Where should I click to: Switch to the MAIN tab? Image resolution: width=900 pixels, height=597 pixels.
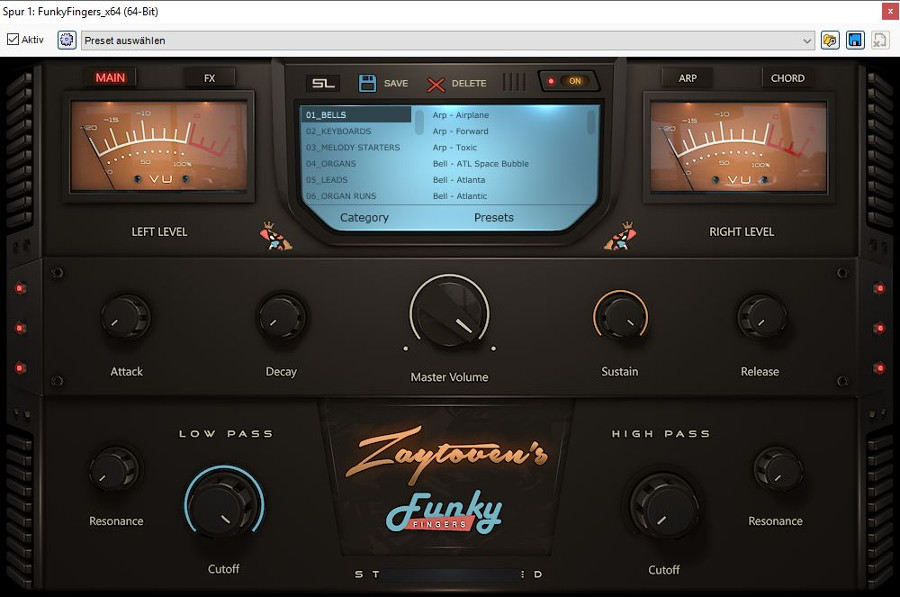click(110, 77)
